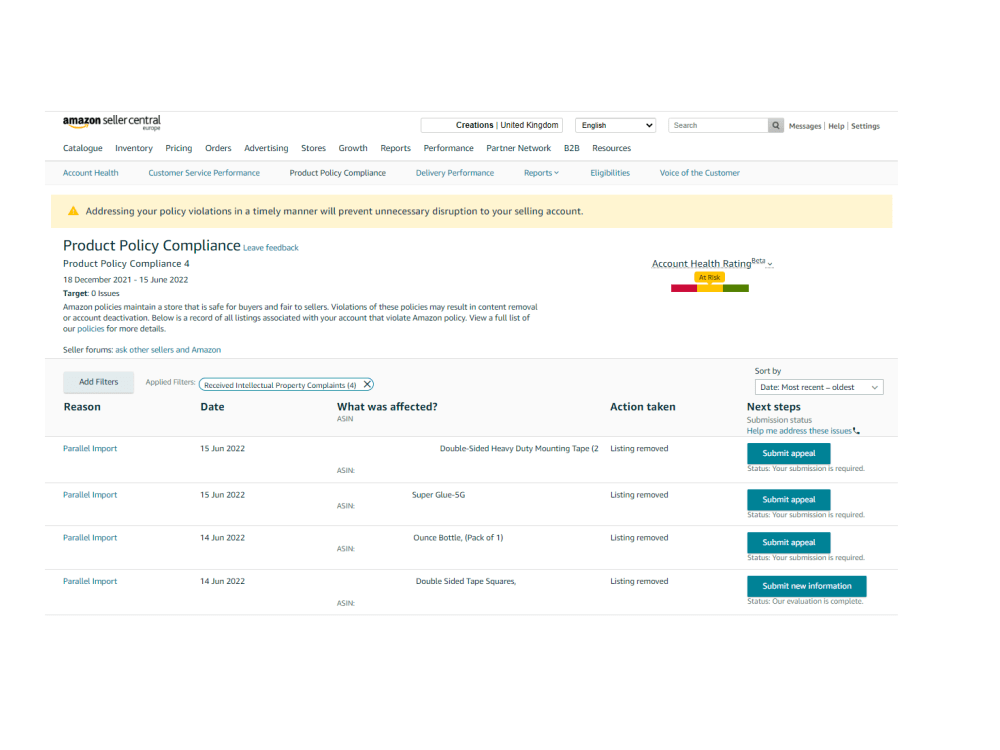
Task: Click 'Double-Sided Heavy Duty Mounting Tape' text
Action: 519,449
